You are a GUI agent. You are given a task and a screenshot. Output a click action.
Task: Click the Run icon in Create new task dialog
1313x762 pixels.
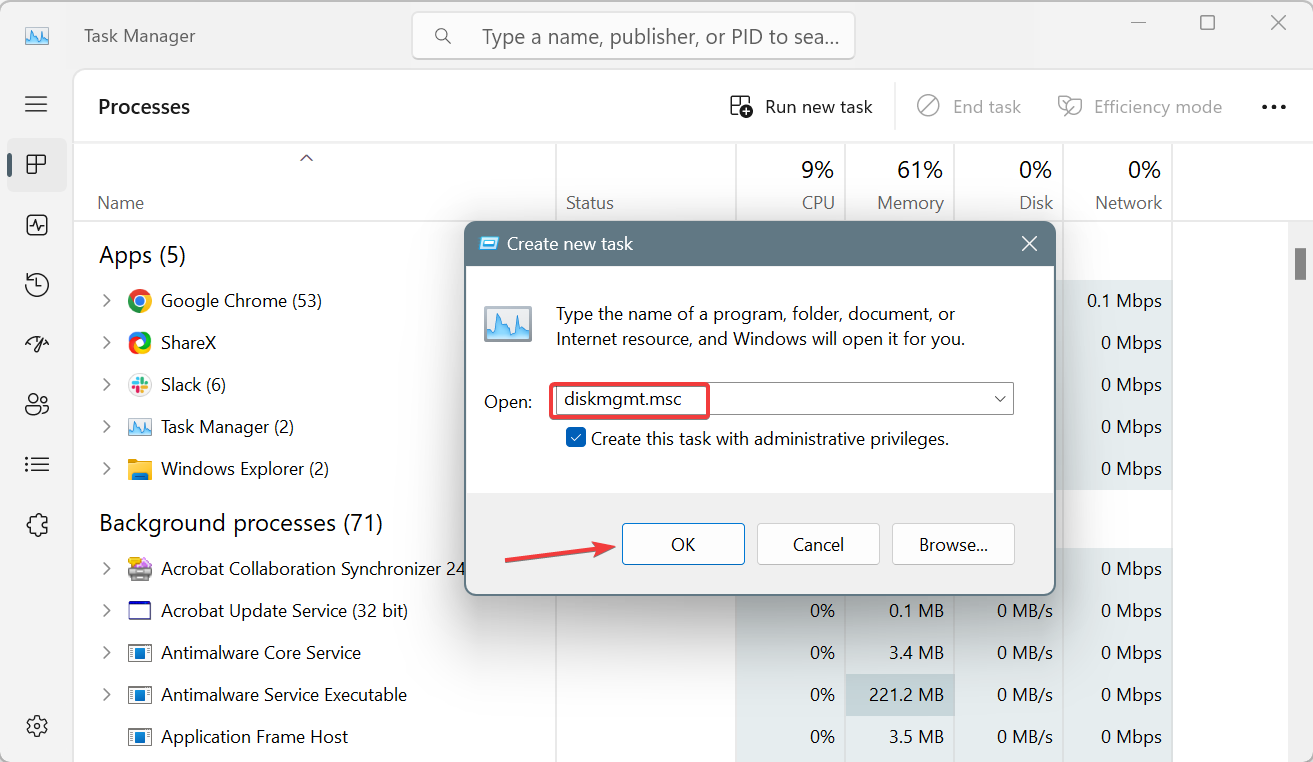point(508,324)
